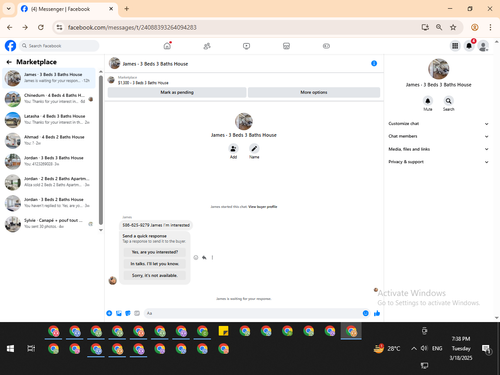Search in conversation with magnifier icon
The height and width of the screenshot is (375, 500).
click(448, 101)
